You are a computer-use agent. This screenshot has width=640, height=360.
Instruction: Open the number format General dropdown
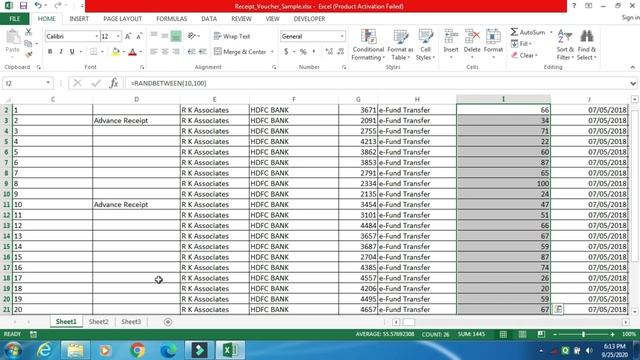tap(342, 36)
